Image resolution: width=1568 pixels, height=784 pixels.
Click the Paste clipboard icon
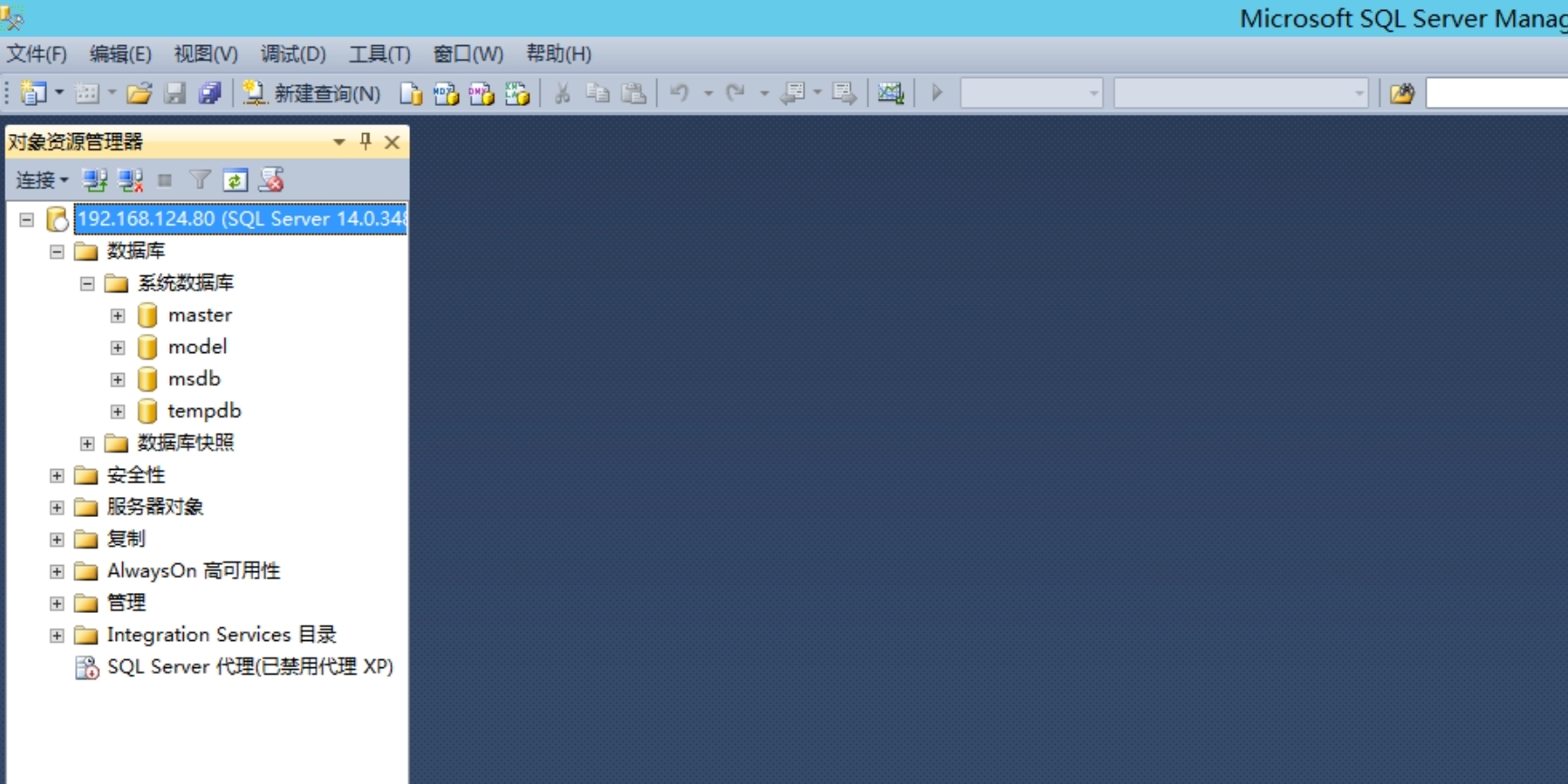pos(634,92)
